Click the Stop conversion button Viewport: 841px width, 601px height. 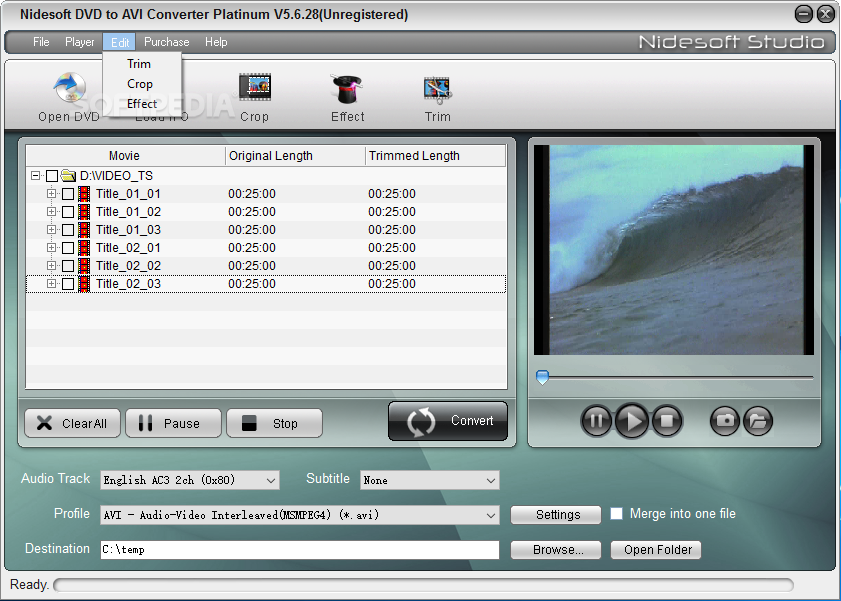[274, 423]
